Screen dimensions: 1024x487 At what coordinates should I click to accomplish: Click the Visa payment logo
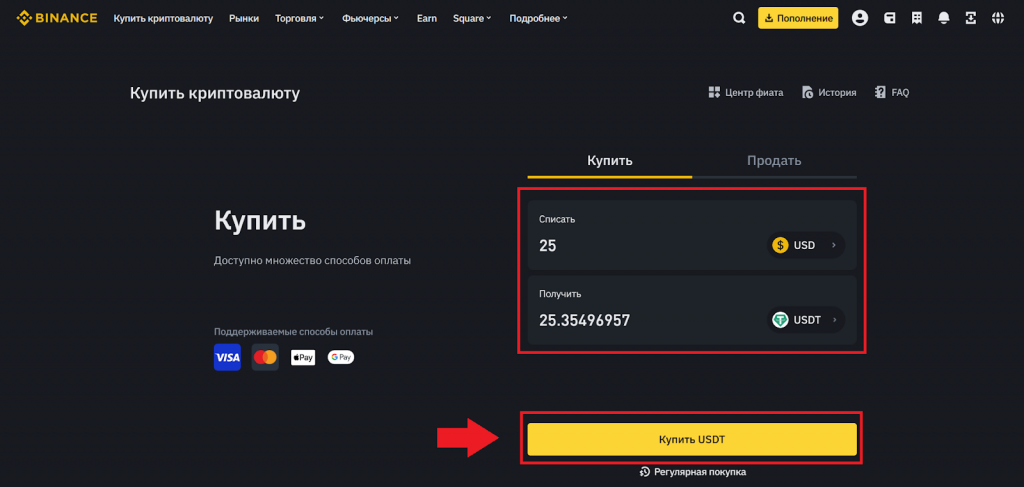[x=227, y=357]
